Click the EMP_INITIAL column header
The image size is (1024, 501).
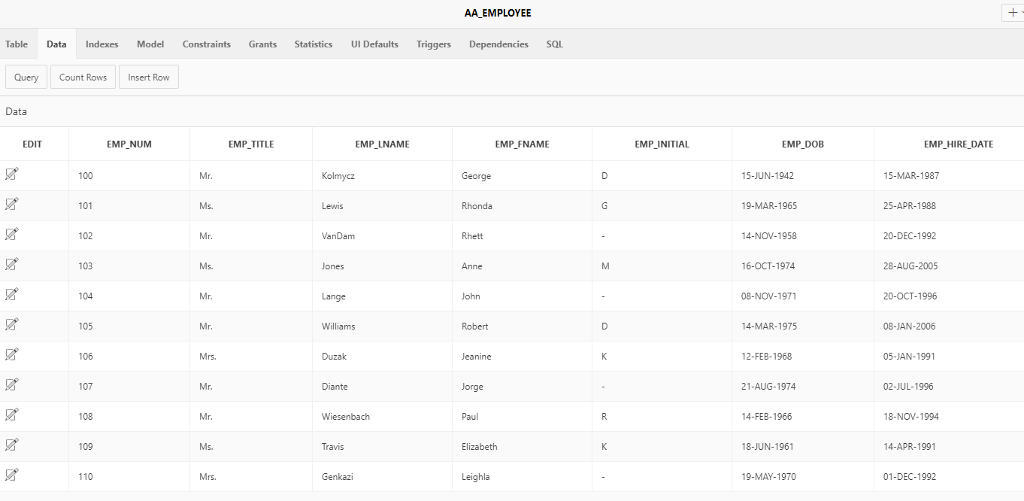point(662,144)
